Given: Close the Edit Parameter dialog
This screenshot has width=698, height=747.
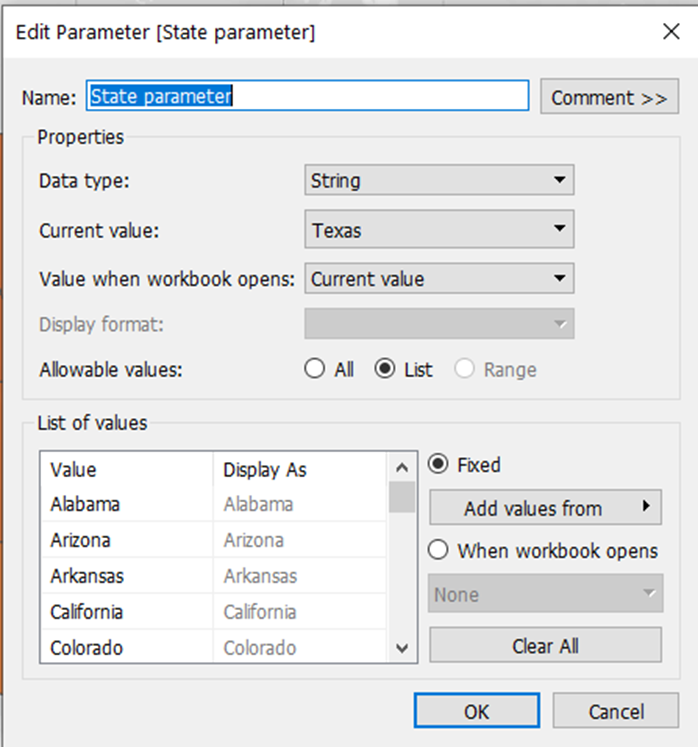Looking at the screenshot, I should coord(671,32).
